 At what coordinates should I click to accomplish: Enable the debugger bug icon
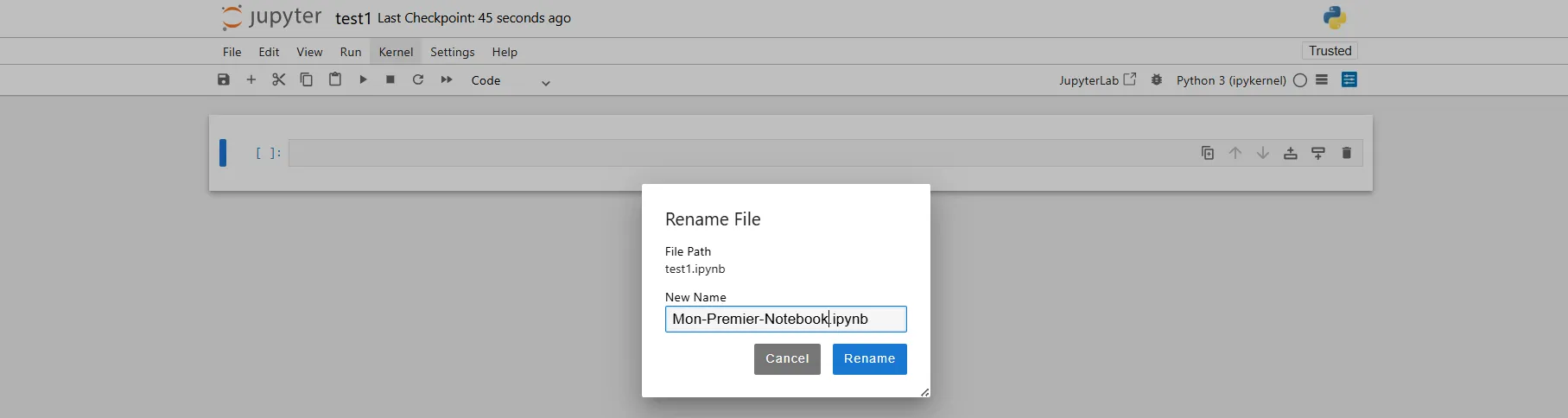point(1157,79)
